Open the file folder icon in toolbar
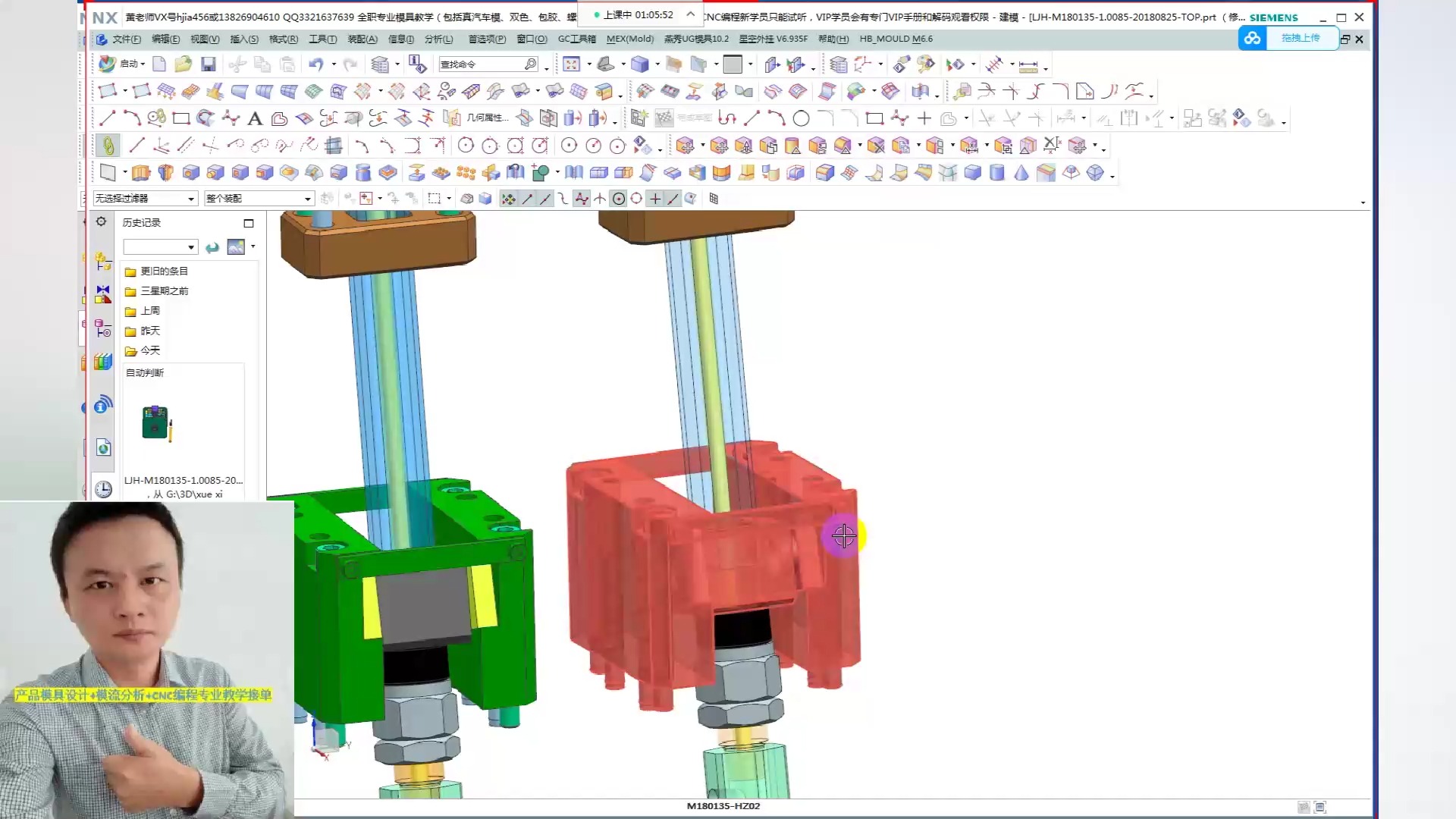Screen dimensions: 1456x819 click(x=183, y=64)
